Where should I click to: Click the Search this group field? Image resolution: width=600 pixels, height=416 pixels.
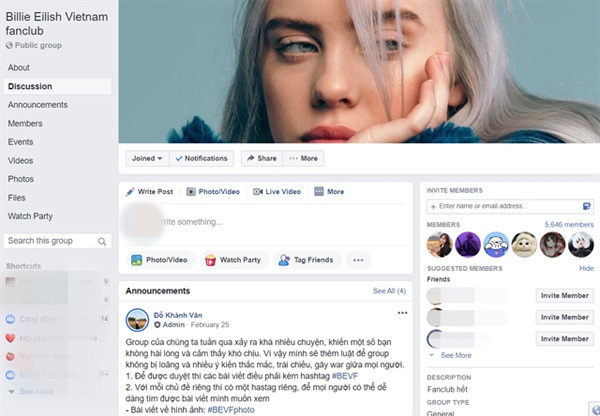click(x=57, y=241)
